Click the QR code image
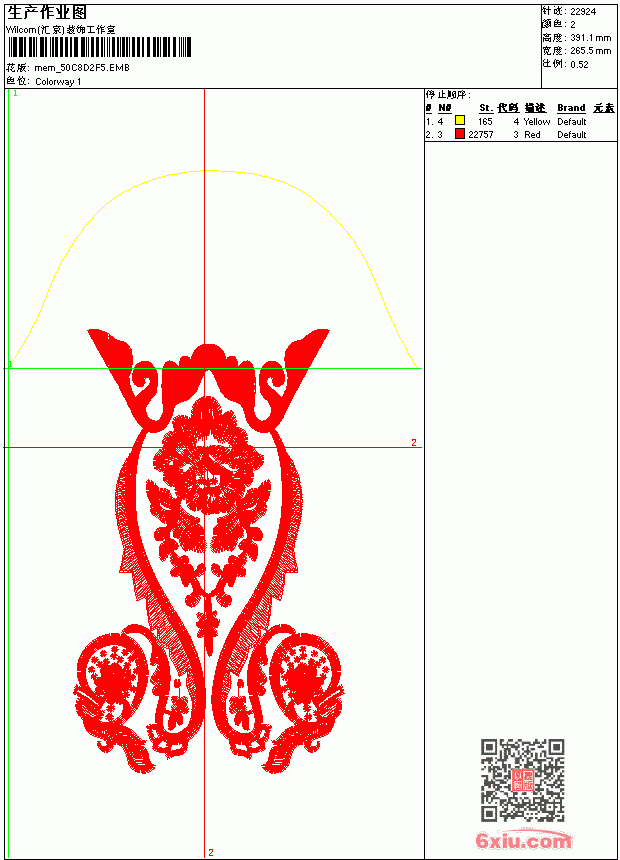This screenshot has width=620, height=860. 522,779
